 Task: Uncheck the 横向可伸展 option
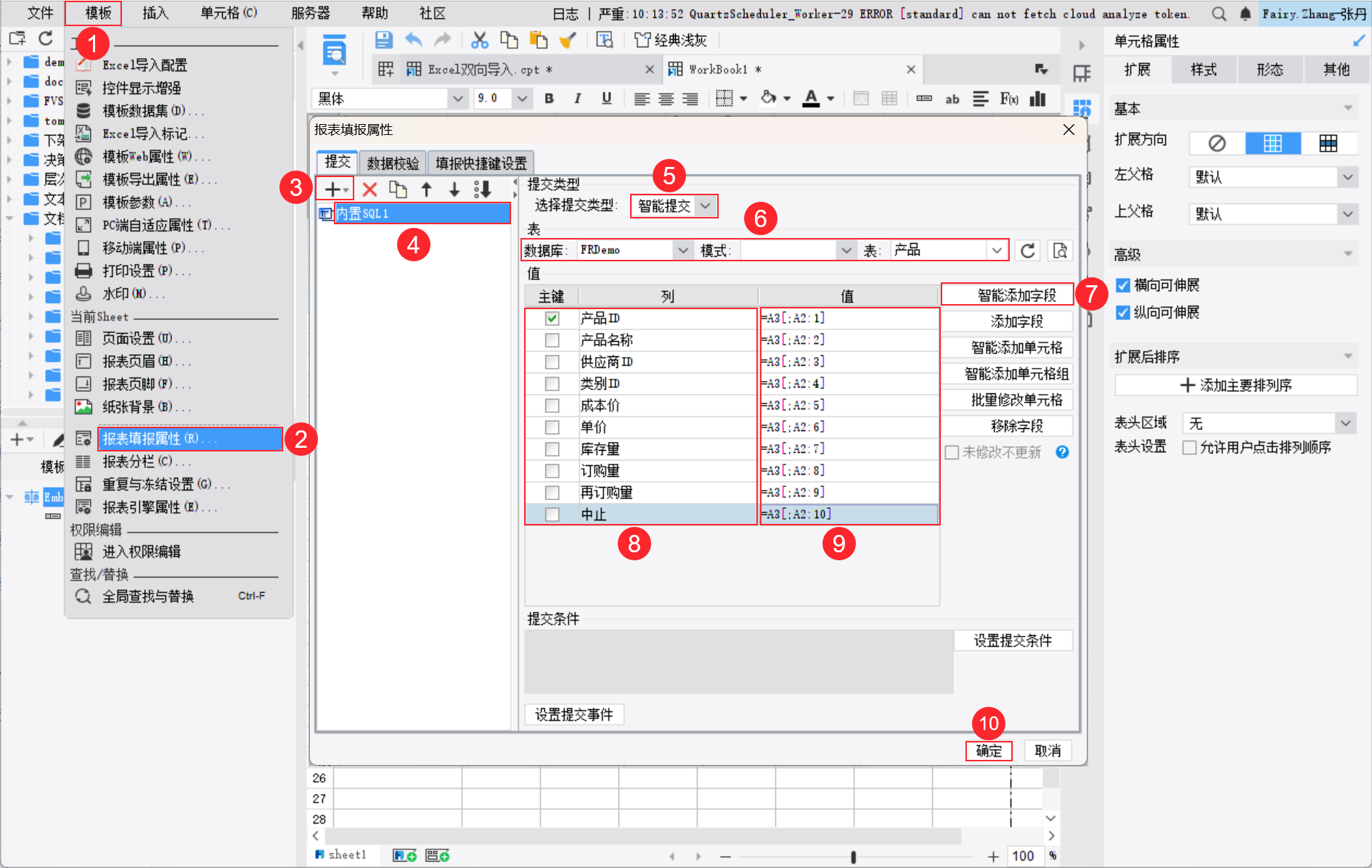click(1123, 285)
